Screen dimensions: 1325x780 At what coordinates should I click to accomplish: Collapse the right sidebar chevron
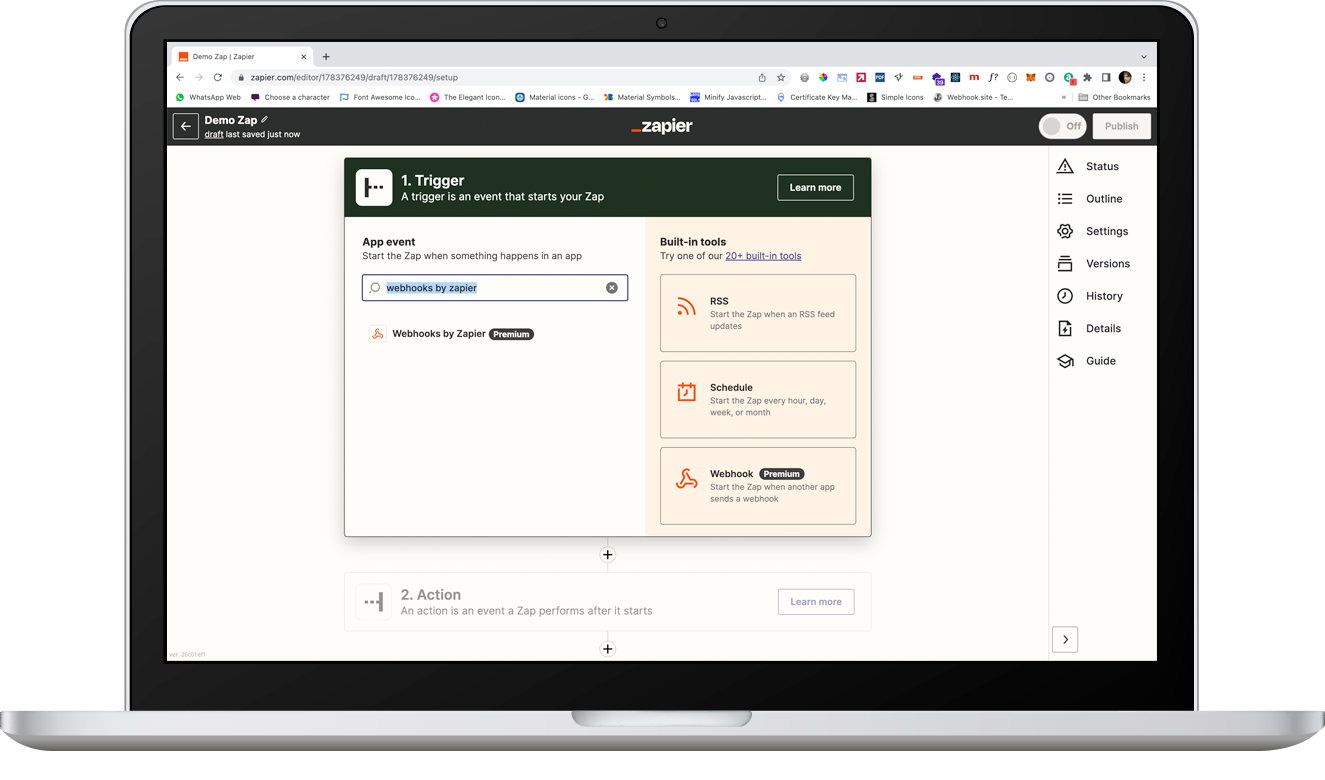[1065, 640]
